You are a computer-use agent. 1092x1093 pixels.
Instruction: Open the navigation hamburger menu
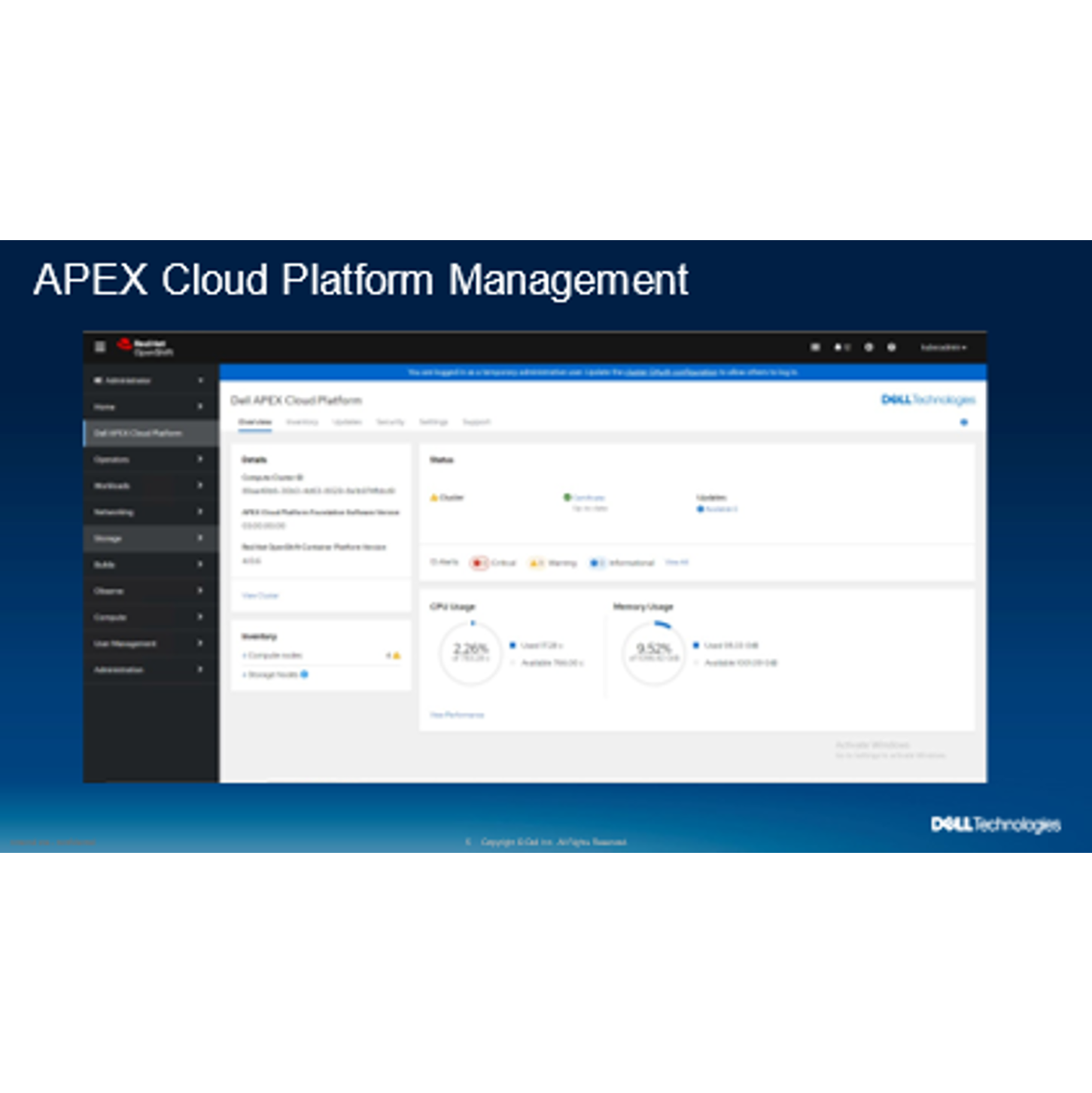[99, 346]
